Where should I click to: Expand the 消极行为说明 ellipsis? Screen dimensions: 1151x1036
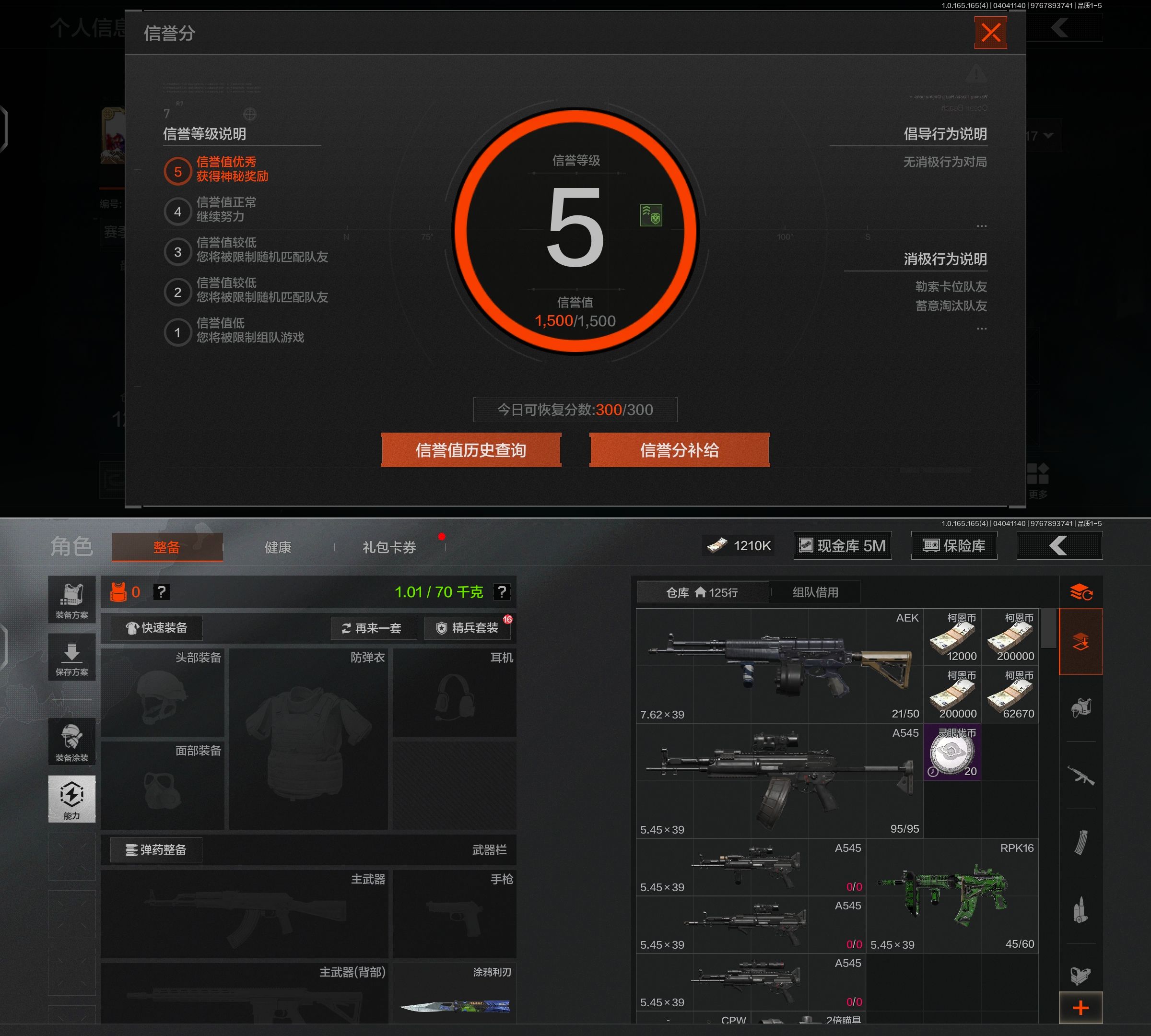(981, 329)
